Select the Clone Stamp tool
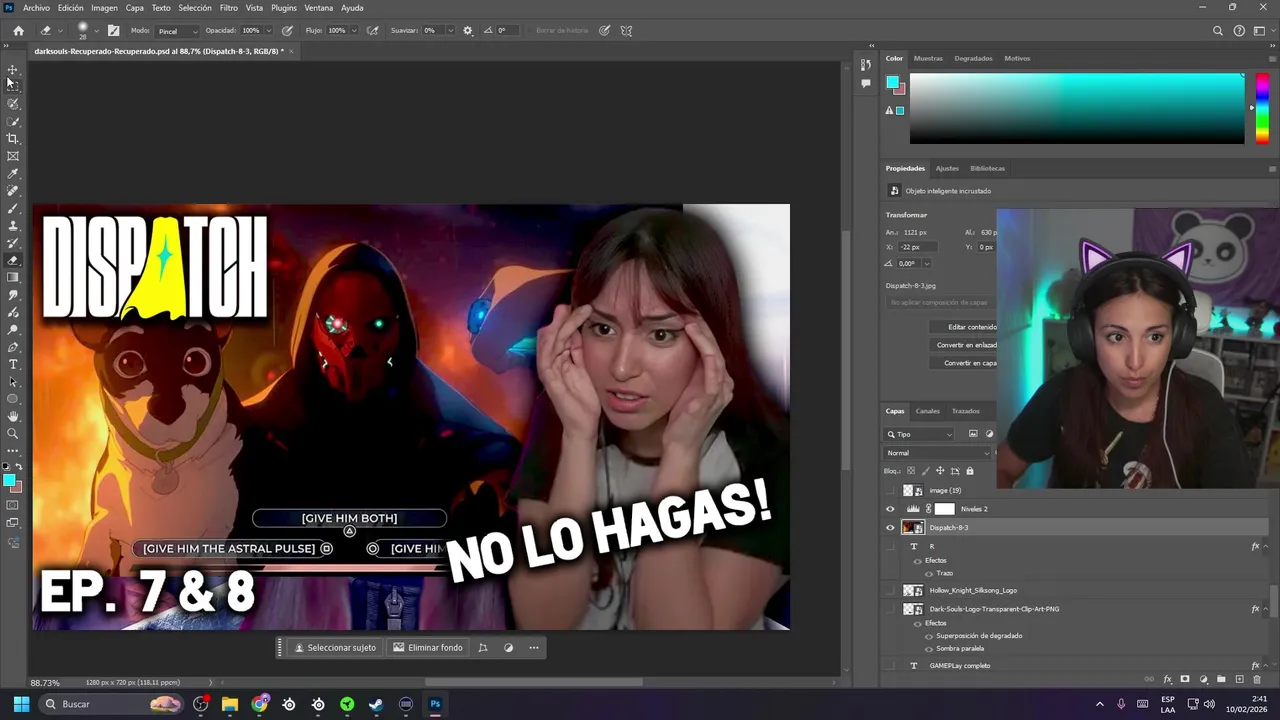Viewport: 1280px width, 720px height. click(13, 225)
